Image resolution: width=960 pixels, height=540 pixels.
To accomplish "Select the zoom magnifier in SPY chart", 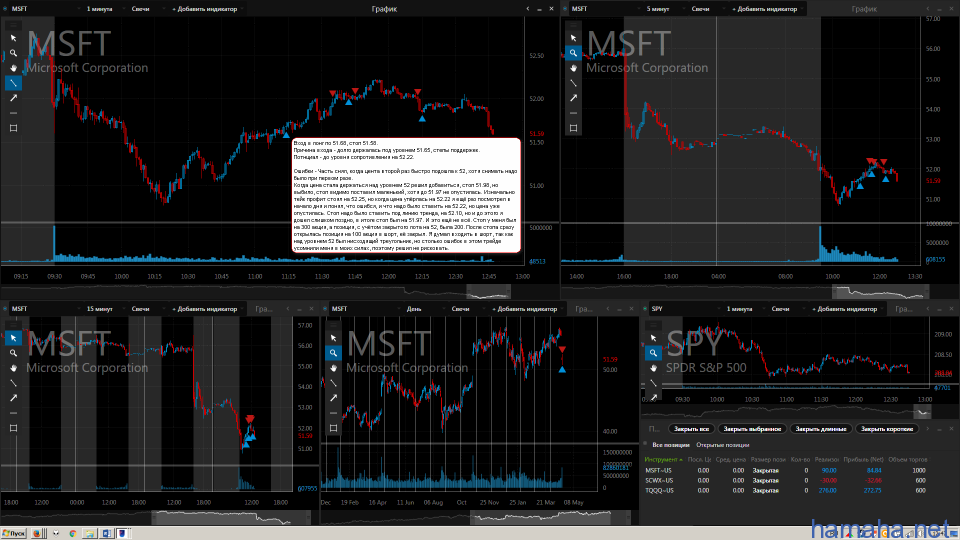I will click(x=653, y=353).
